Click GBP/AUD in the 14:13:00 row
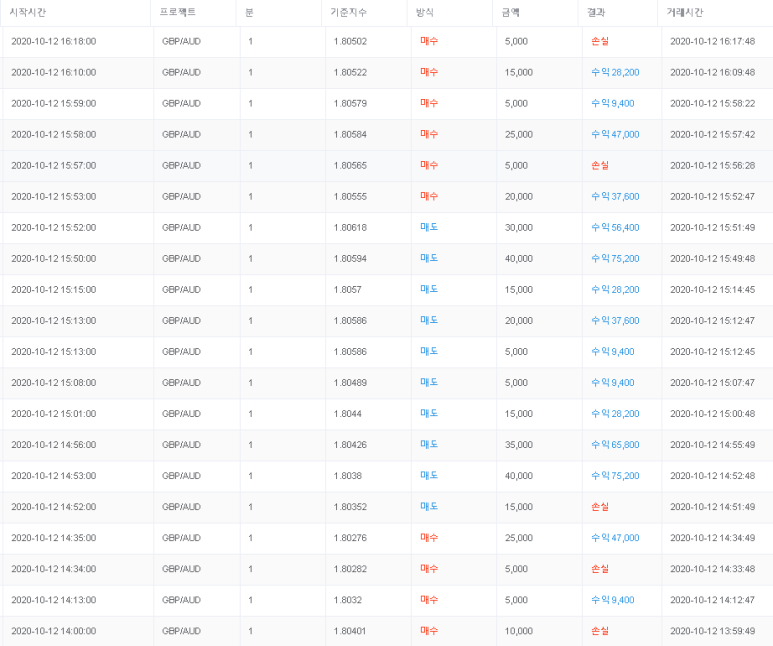The height and width of the screenshot is (646, 773). 181,600
